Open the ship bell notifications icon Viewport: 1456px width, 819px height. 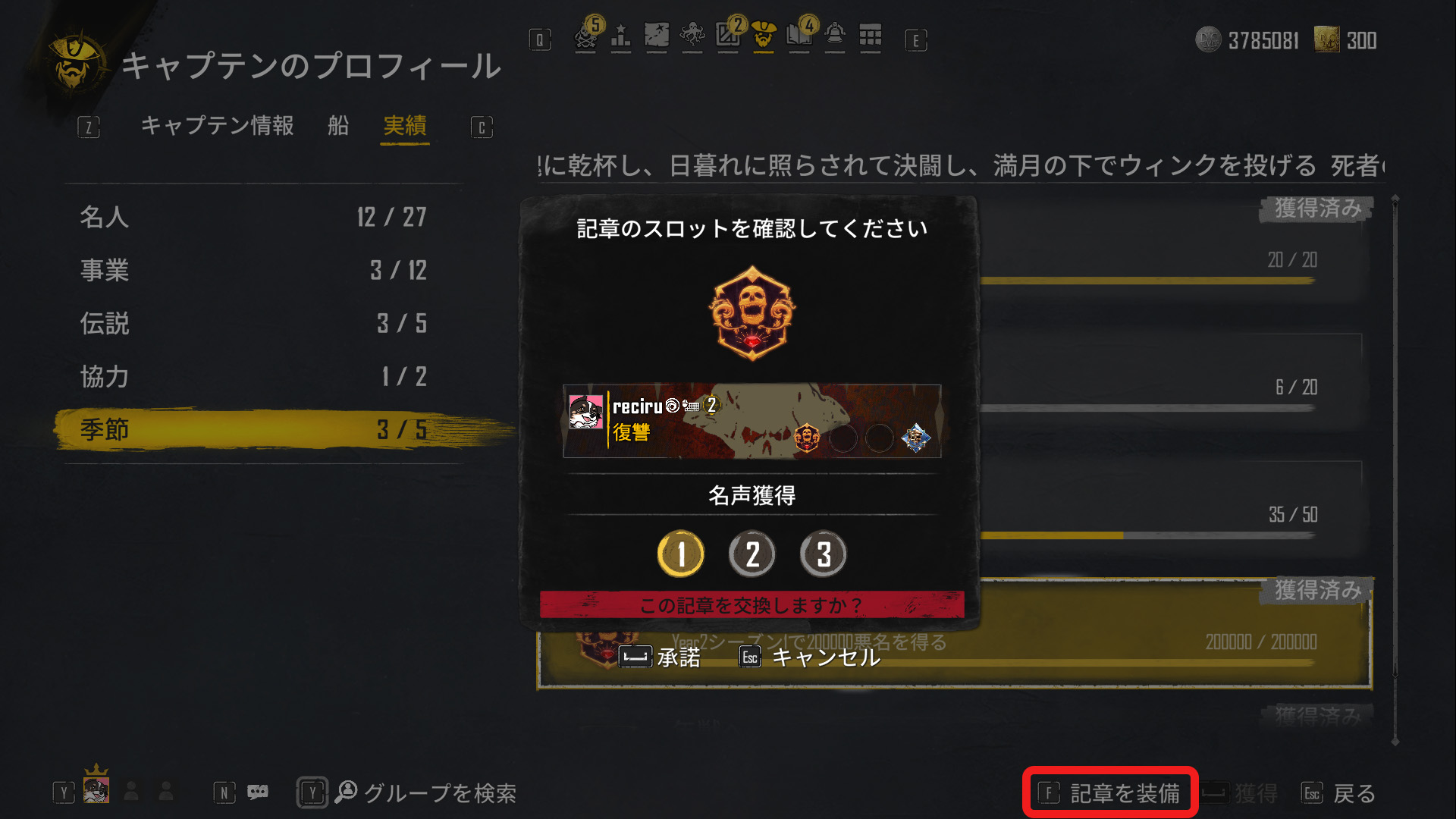click(835, 36)
